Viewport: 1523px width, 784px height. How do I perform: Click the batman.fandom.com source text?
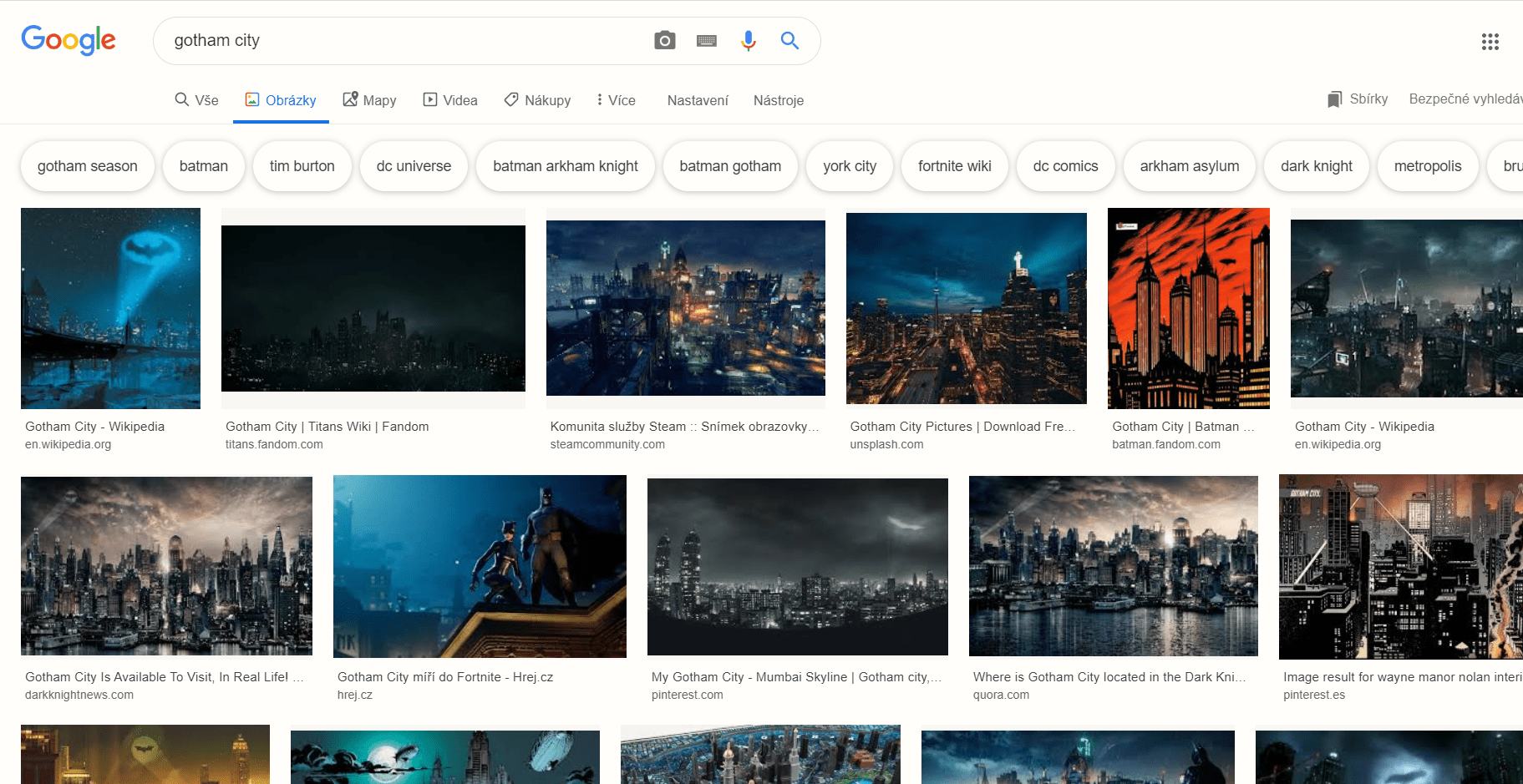[1166, 444]
